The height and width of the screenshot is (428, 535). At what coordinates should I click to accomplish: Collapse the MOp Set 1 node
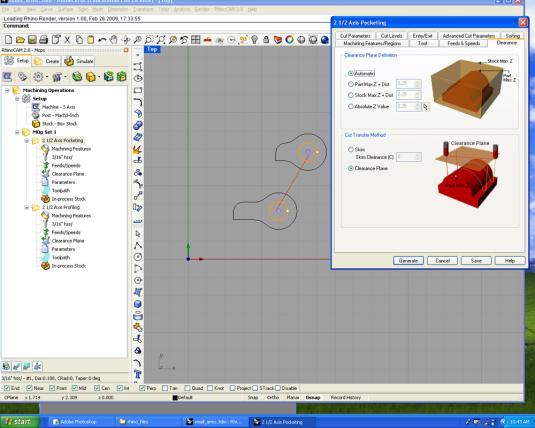click(x=17, y=132)
